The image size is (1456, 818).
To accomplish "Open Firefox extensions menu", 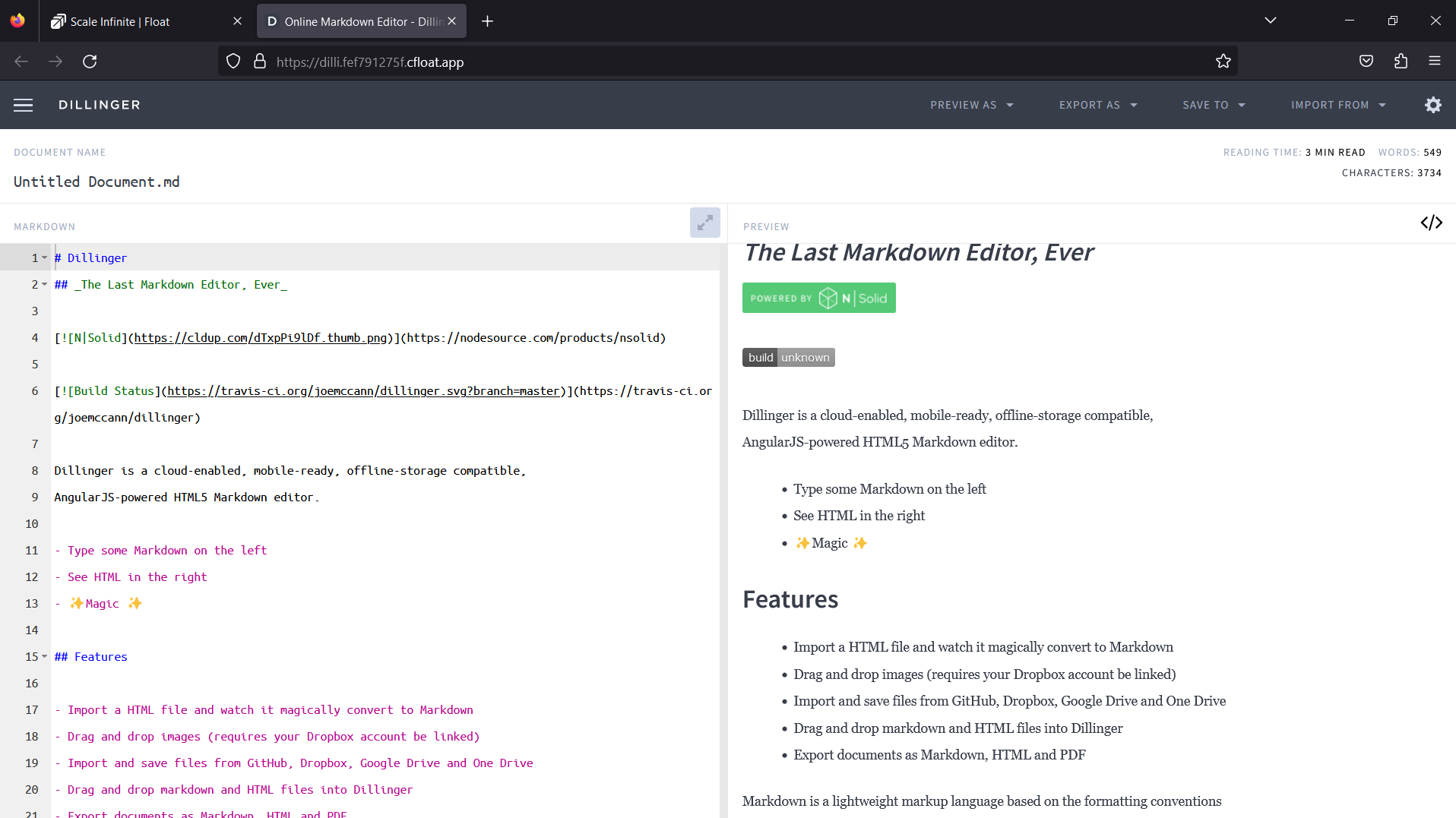I will coord(1401,62).
